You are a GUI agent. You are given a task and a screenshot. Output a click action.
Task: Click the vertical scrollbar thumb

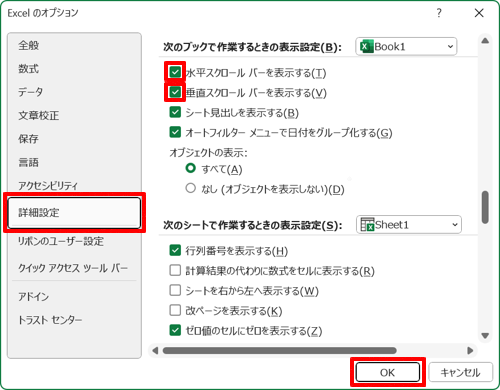click(485, 207)
